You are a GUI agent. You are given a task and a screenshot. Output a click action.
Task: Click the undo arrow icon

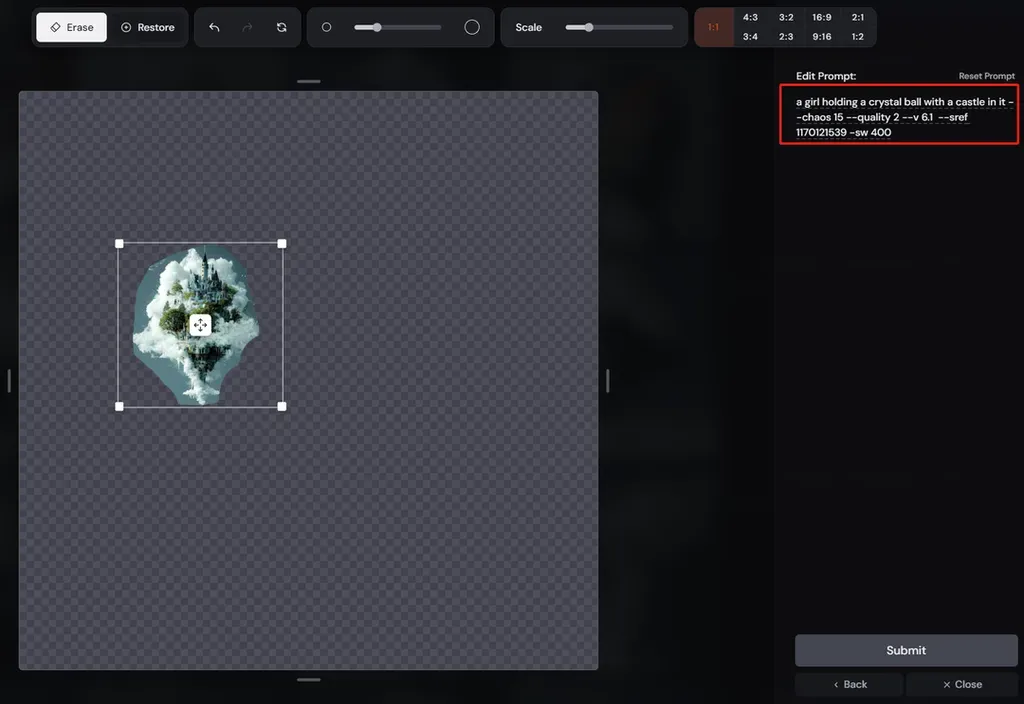coord(214,27)
